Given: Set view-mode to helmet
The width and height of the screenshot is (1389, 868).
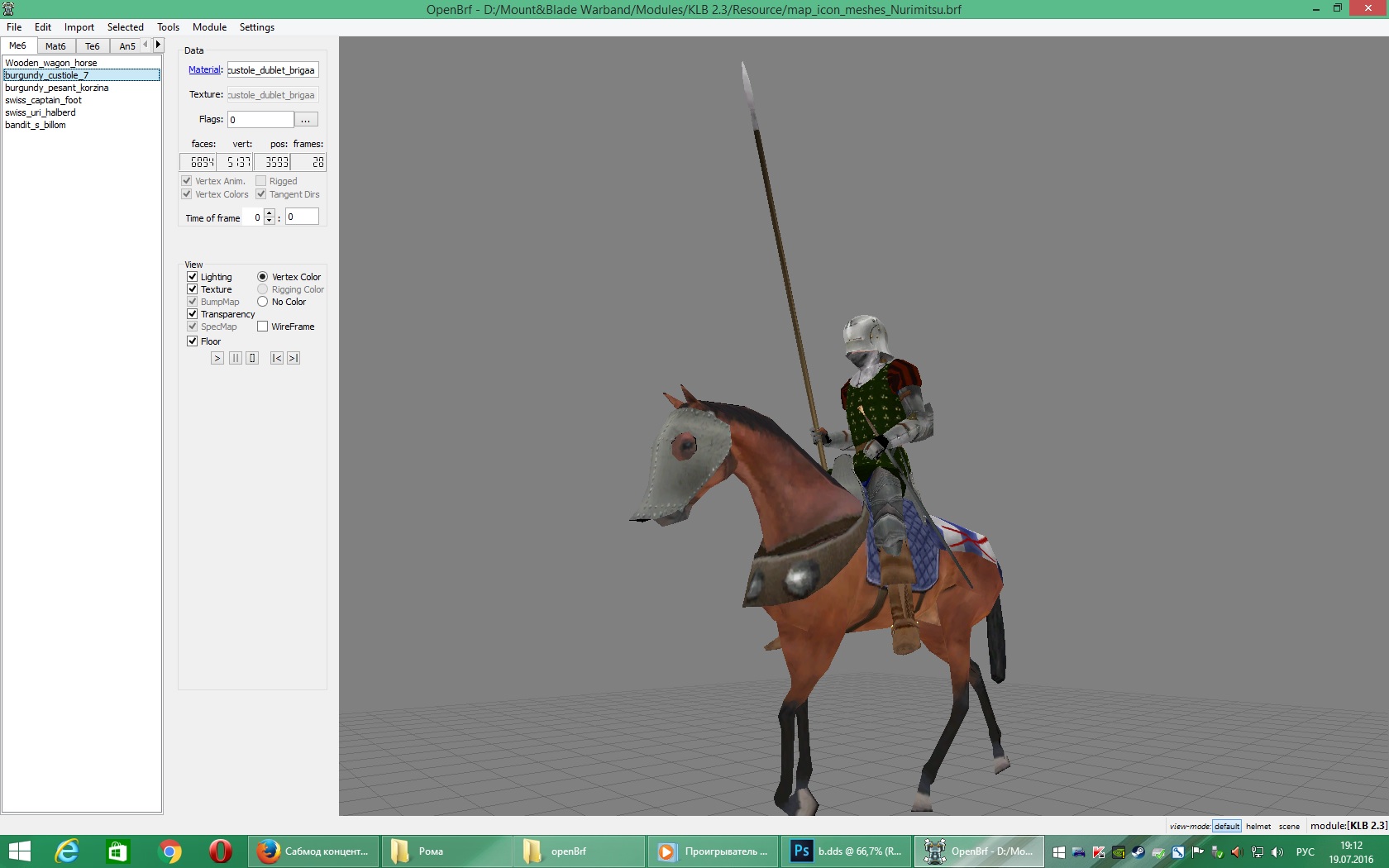Looking at the screenshot, I should [x=1258, y=827].
